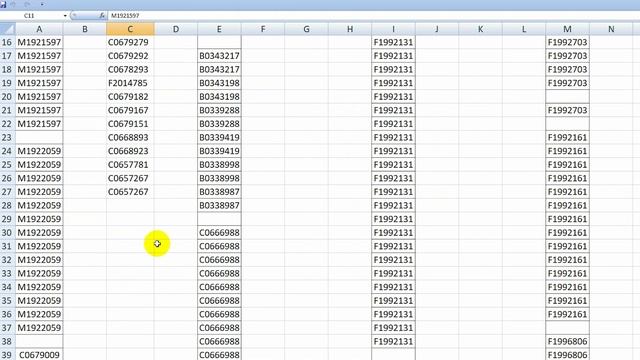This screenshot has height=360, width=640.
Task: Click cell C0679279 in row 16
Action: (x=130, y=42)
